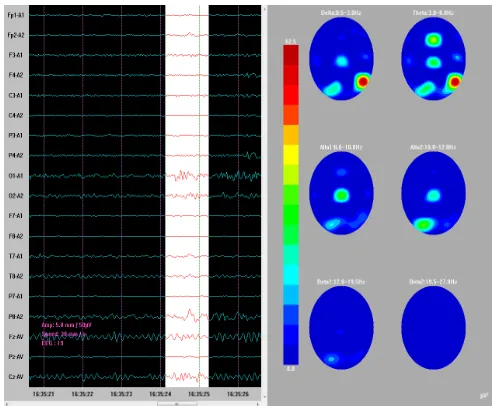
Task: Open the Alfa1 8.0-10.0Hz topographic map
Action: 341,193
